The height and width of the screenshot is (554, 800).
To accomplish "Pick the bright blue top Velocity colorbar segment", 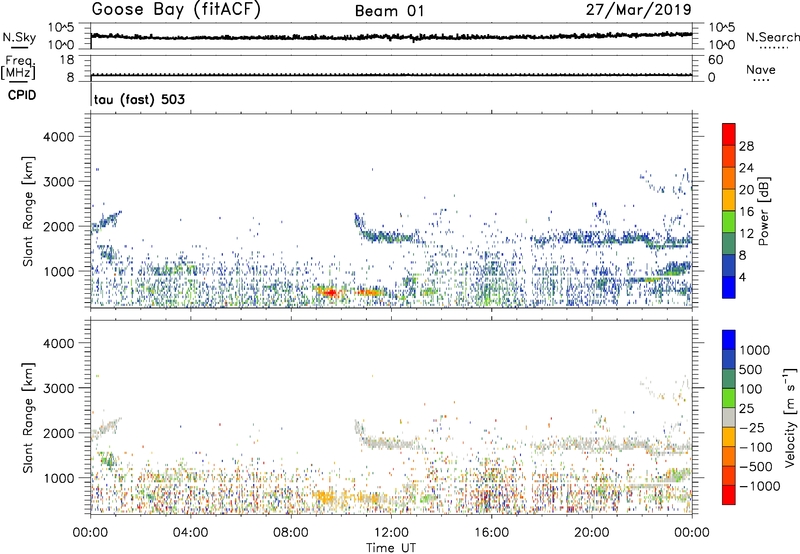I will (x=729, y=340).
